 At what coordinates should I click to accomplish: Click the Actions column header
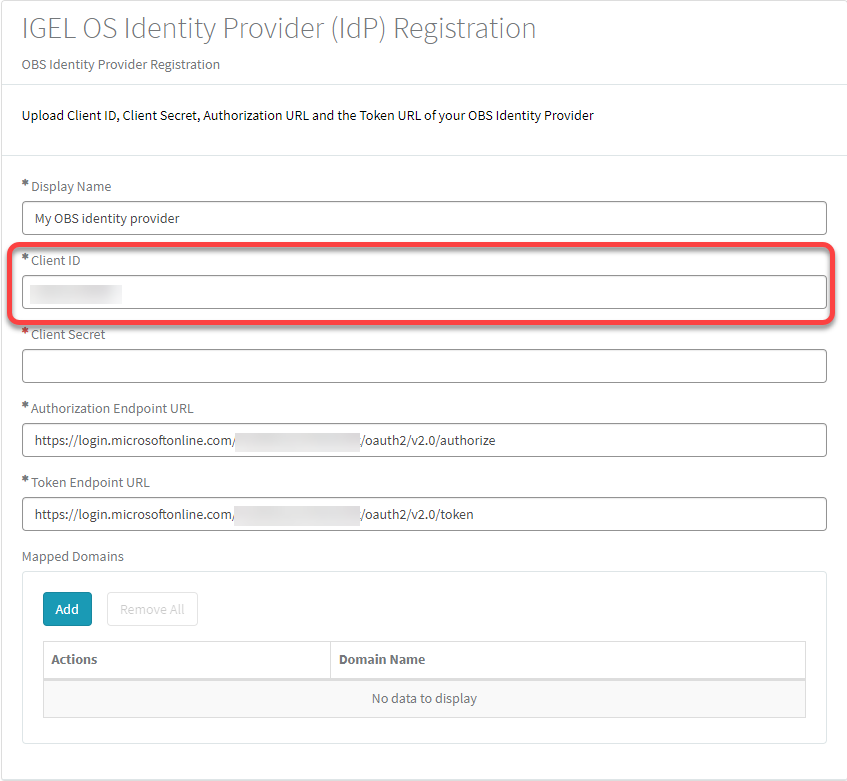(75, 659)
